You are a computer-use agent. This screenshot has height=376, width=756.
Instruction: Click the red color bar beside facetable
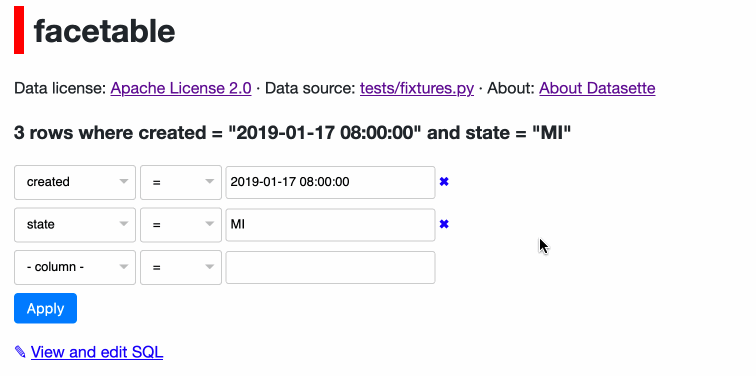coord(19,30)
